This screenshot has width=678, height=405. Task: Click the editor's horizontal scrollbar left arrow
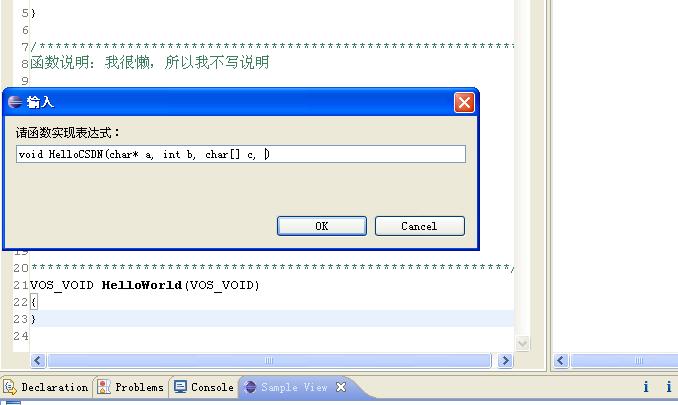(38, 360)
